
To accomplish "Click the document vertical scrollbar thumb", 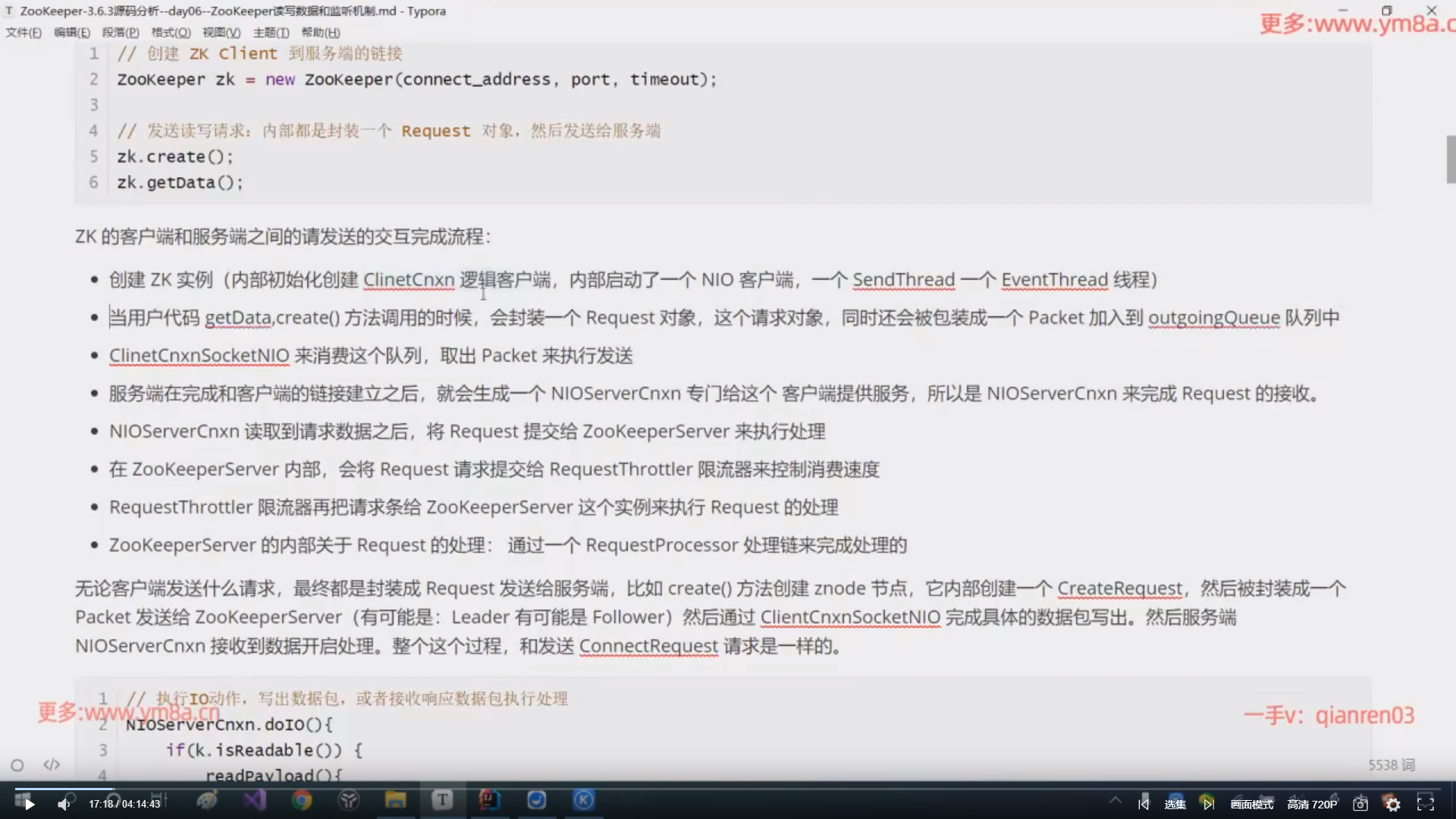I will click(1450, 159).
